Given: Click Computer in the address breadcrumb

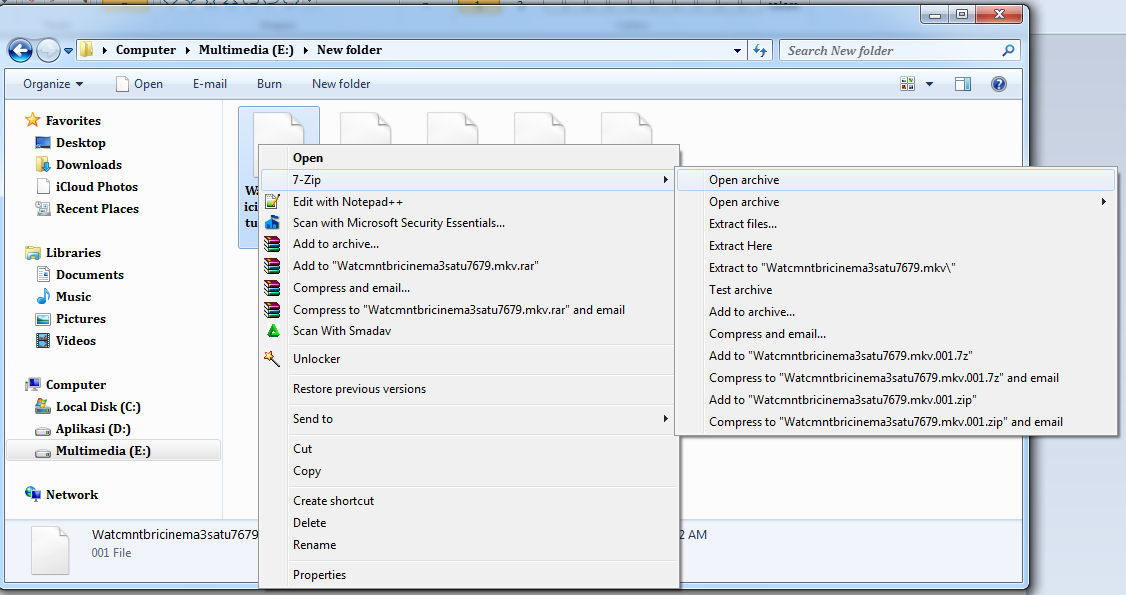Looking at the screenshot, I should pyautogui.click(x=146, y=50).
